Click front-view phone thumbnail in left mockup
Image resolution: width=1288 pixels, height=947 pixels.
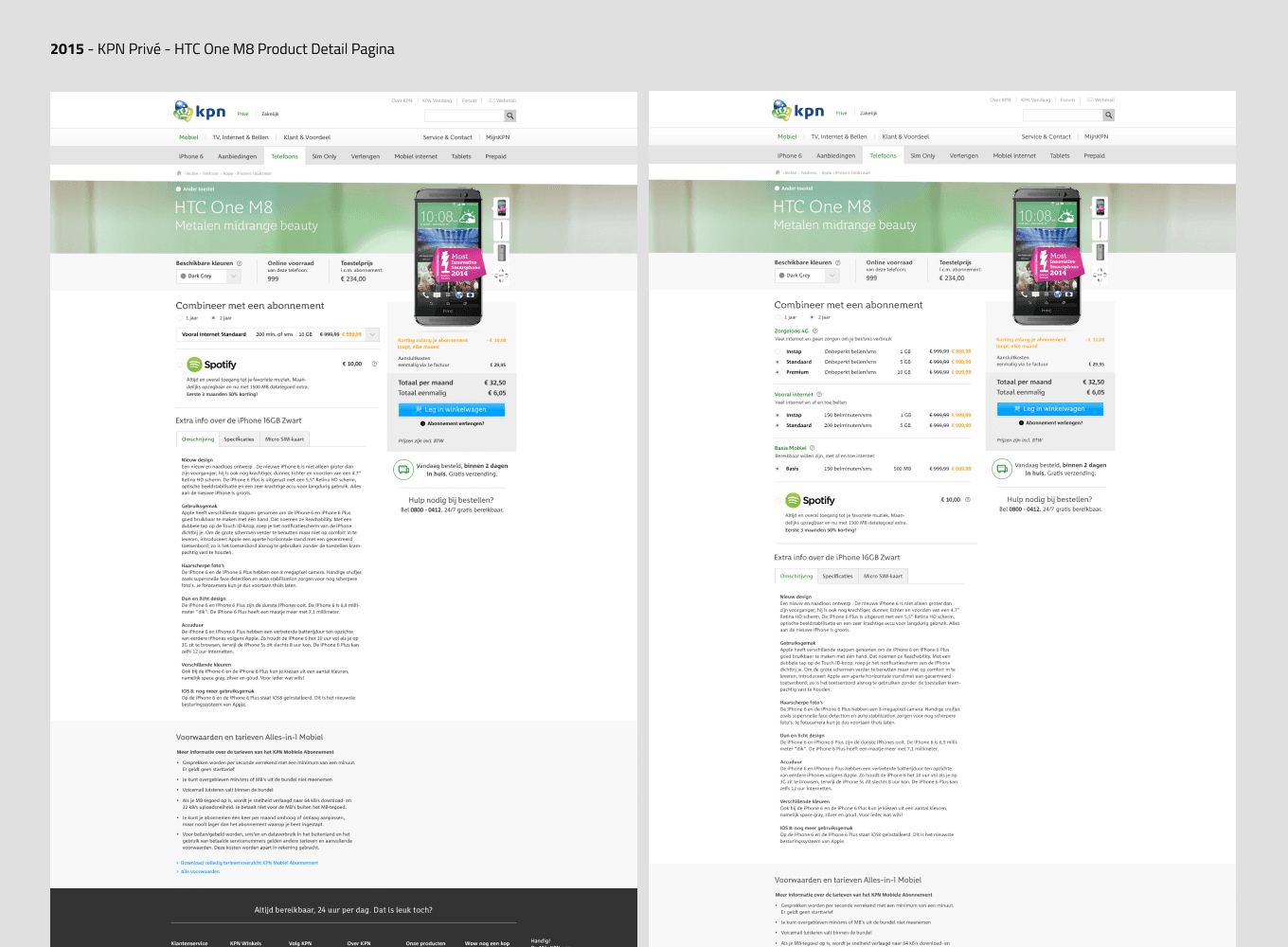(x=501, y=207)
